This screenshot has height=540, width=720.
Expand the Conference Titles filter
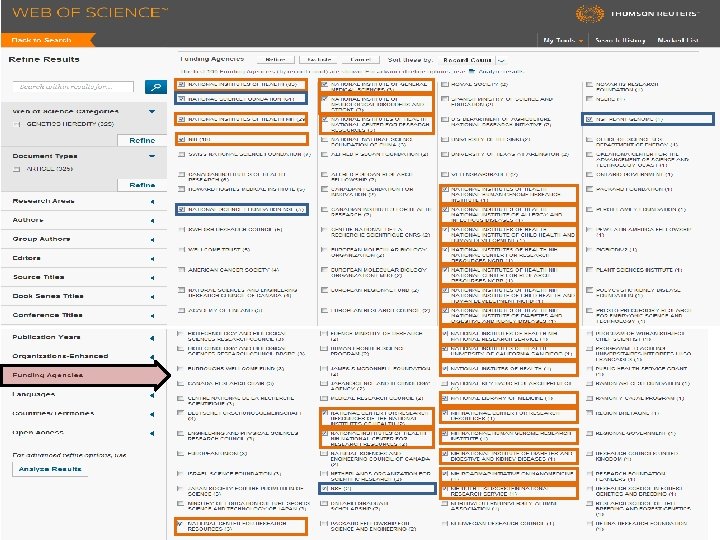pyautogui.click(x=152, y=316)
